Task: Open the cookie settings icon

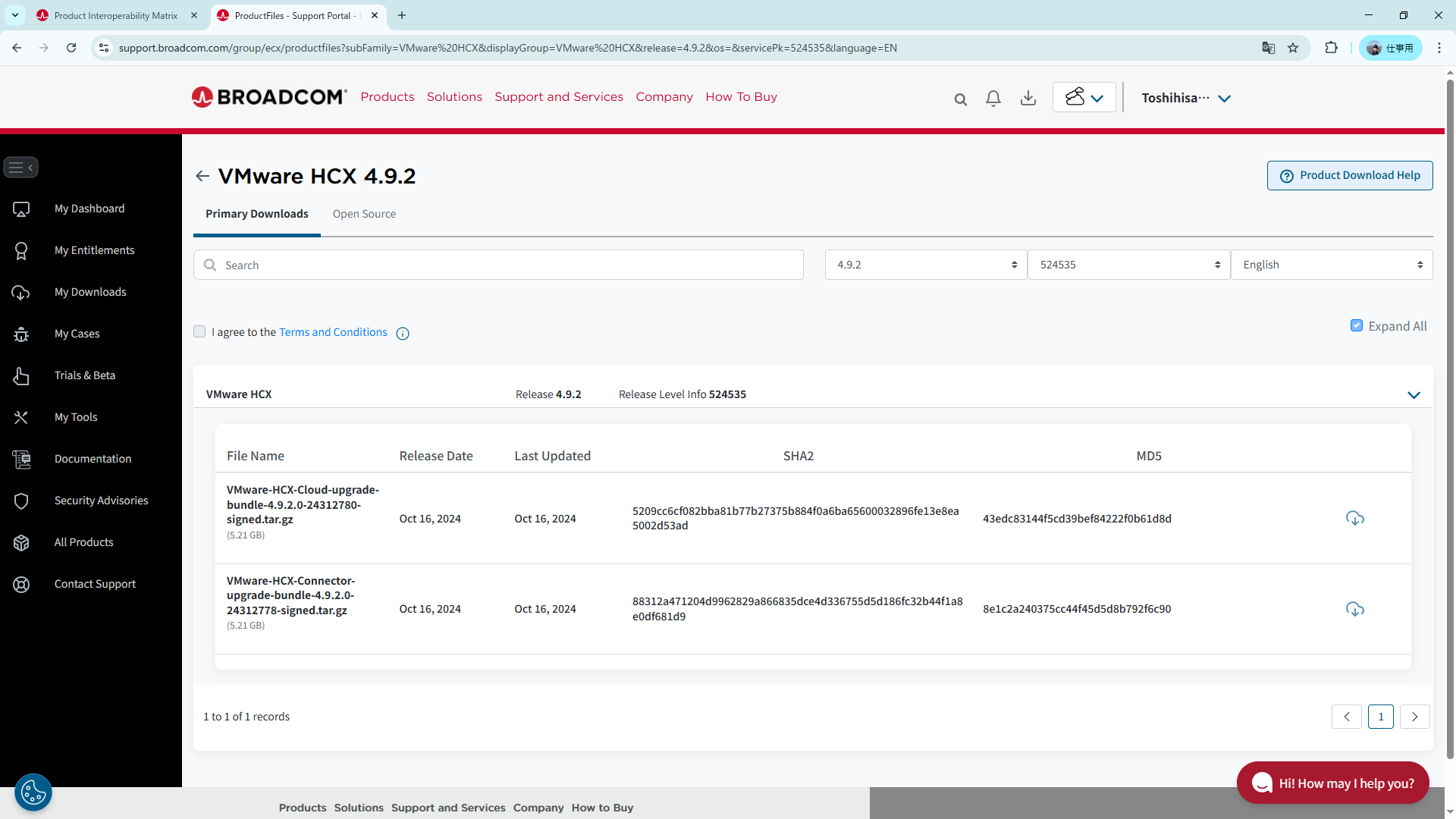Action: pyautogui.click(x=33, y=793)
